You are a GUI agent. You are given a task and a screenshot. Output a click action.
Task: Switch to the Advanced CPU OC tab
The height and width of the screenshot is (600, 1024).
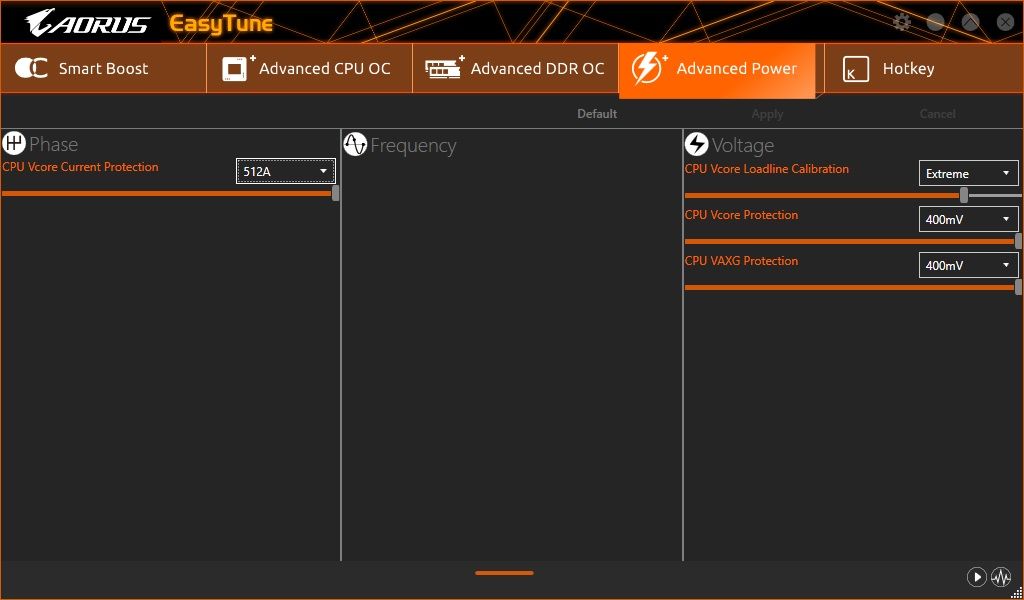[x=310, y=69]
